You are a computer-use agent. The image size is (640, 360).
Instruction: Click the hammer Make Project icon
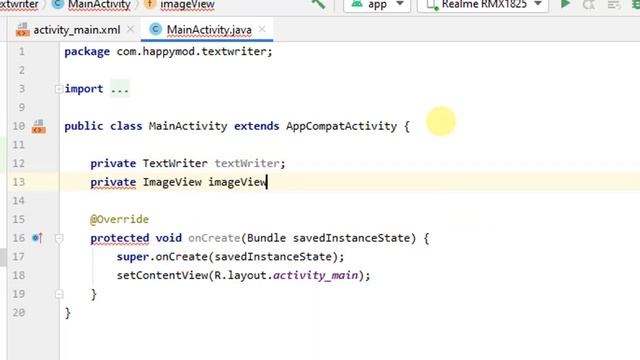(318, 4)
